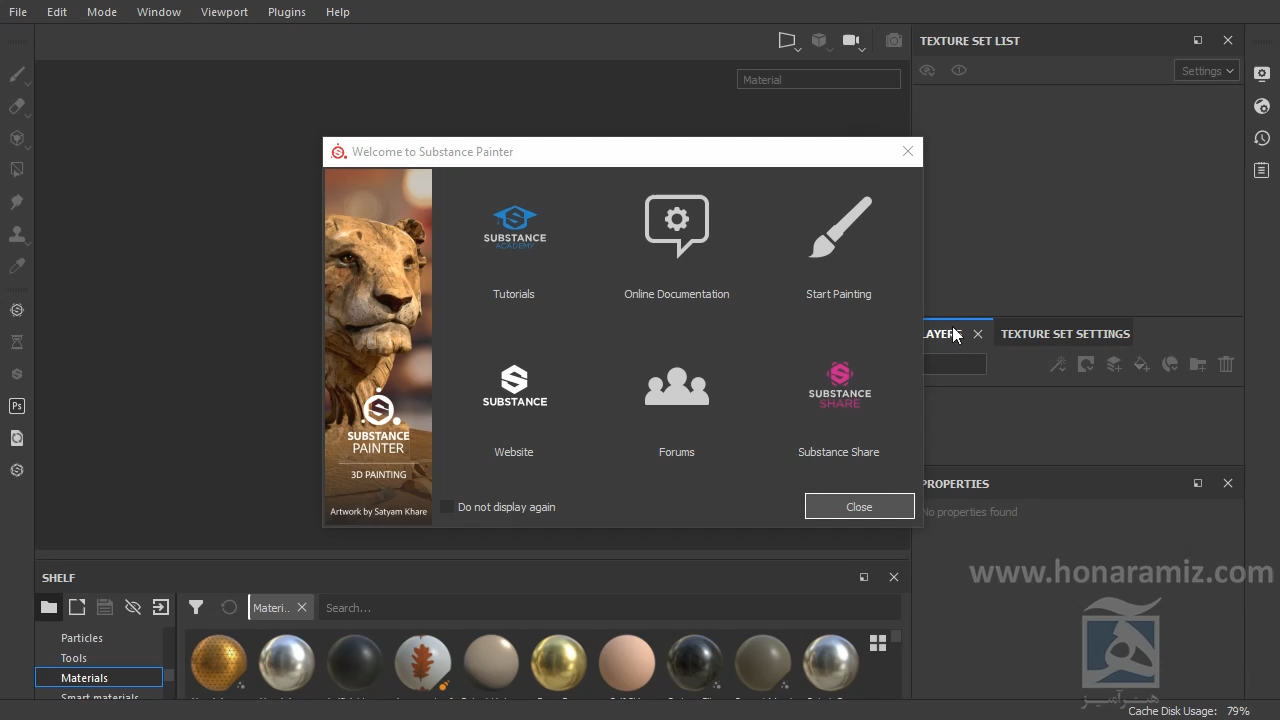The height and width of the screenshot is (720, 1280).
Task: Select Particles in Shelf category list
Action: (x=82, y=638)
